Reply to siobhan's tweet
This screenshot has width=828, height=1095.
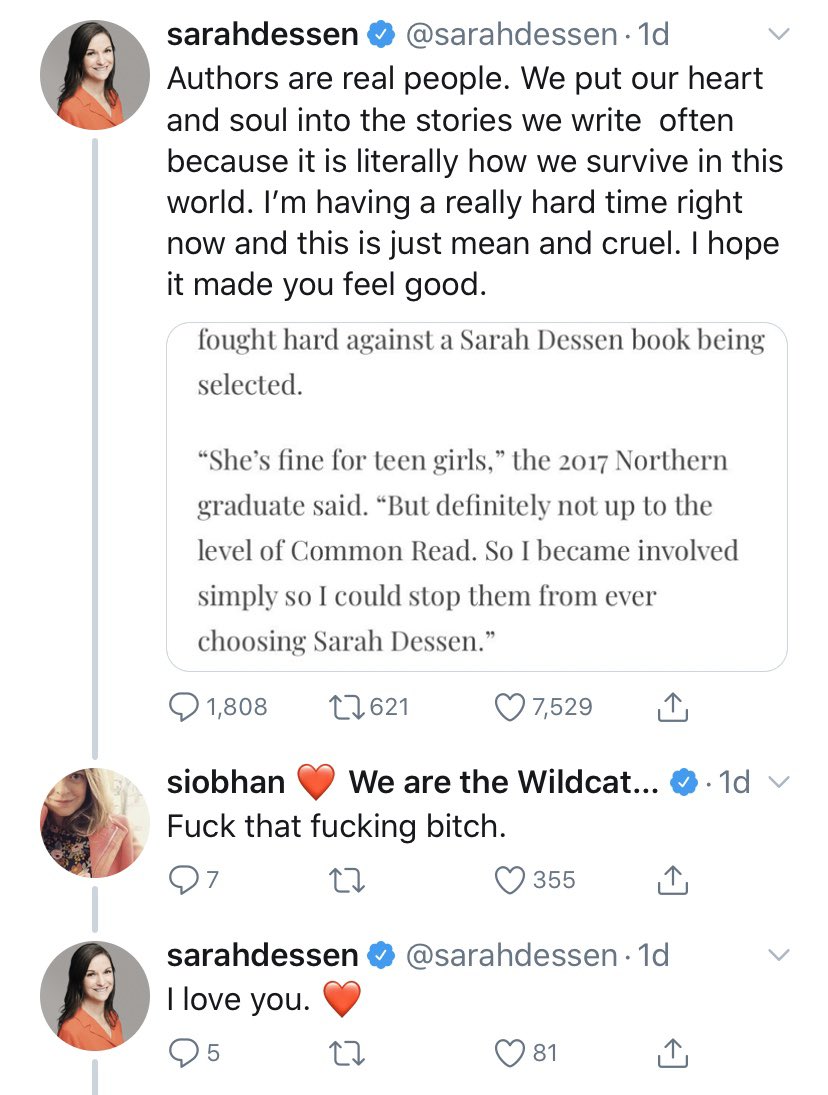pyautogui.click(x=181, y=880)
